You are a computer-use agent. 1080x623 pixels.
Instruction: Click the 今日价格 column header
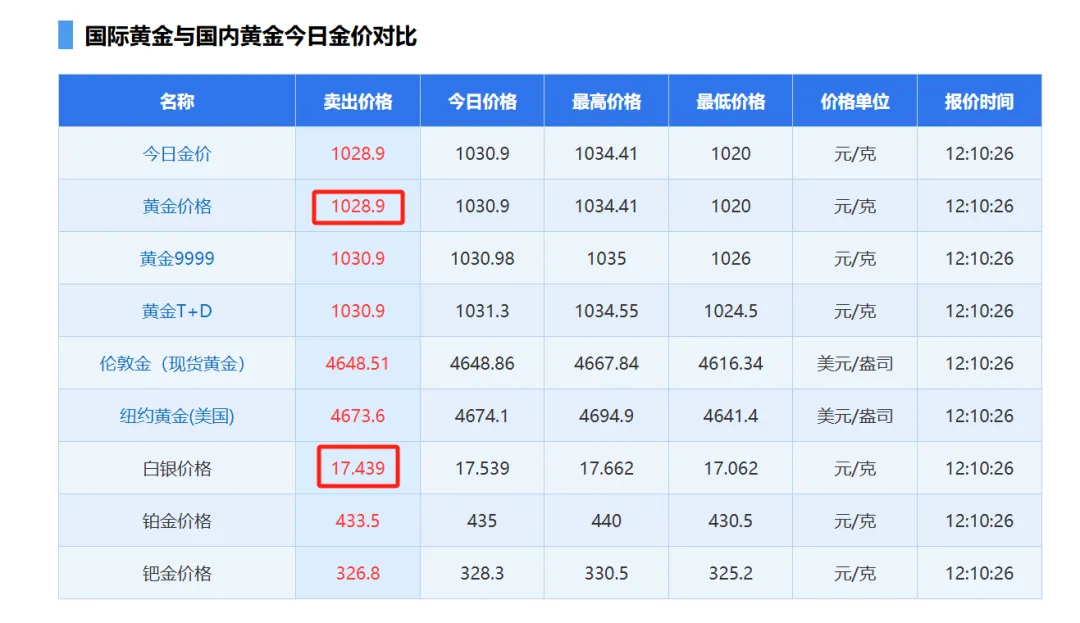[482, 101]
